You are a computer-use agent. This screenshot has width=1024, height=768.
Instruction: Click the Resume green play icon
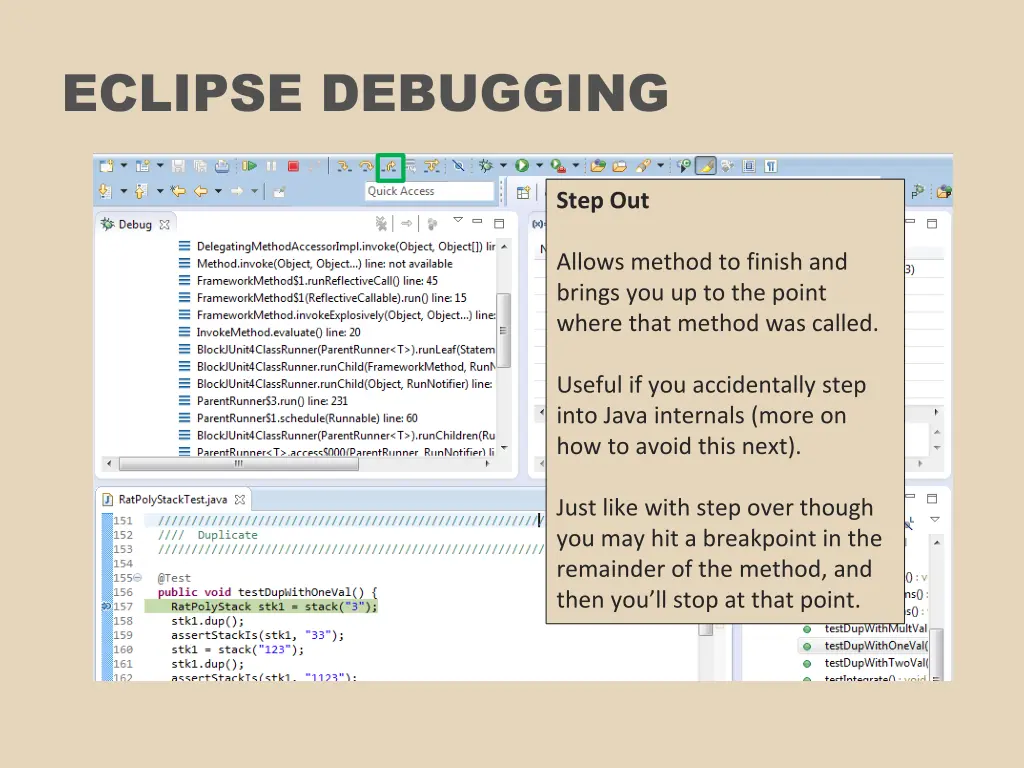click(x=250, y=166)
